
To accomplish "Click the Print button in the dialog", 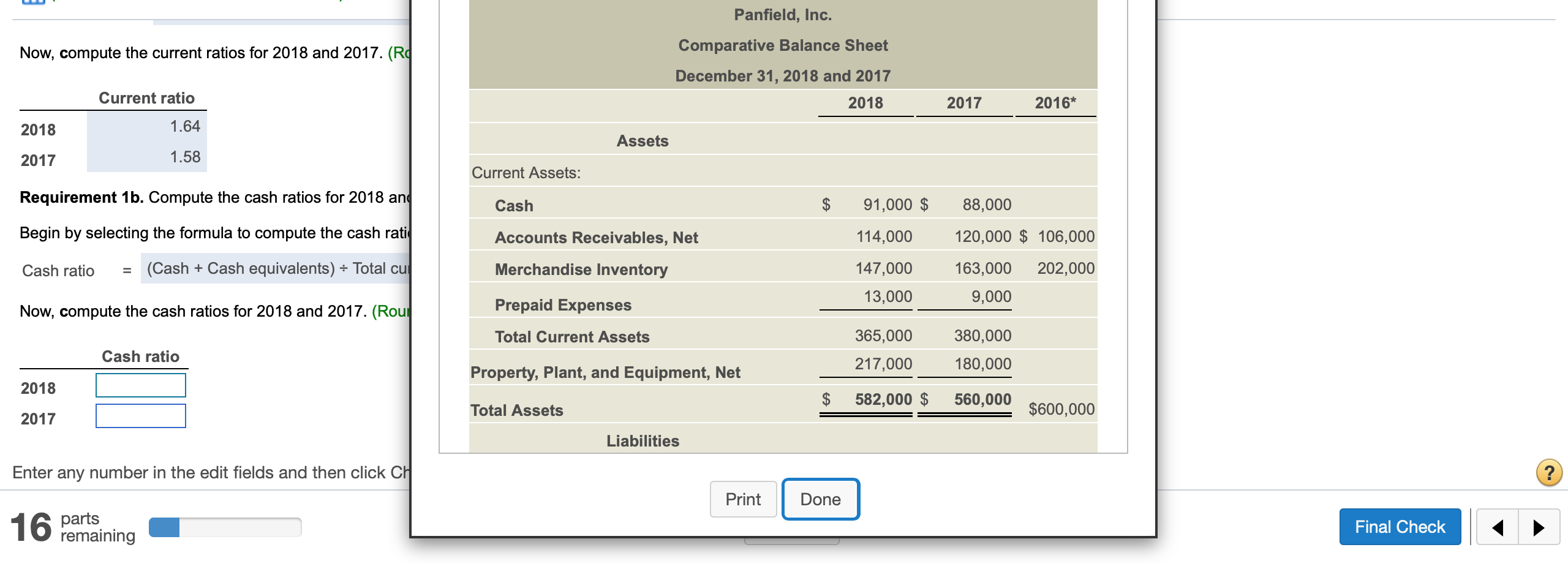I will [x=743, y=499].
